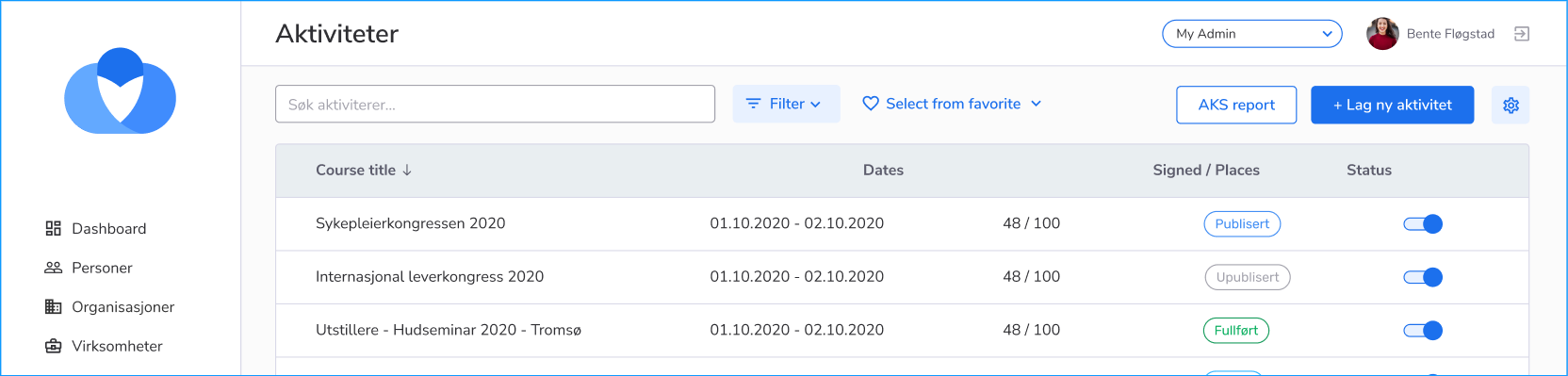The height and width of the screenshot is (376, 1568).
Task: Toggle the switch for Internasjonal leverkongress 2020
Action: [1423, 277]
